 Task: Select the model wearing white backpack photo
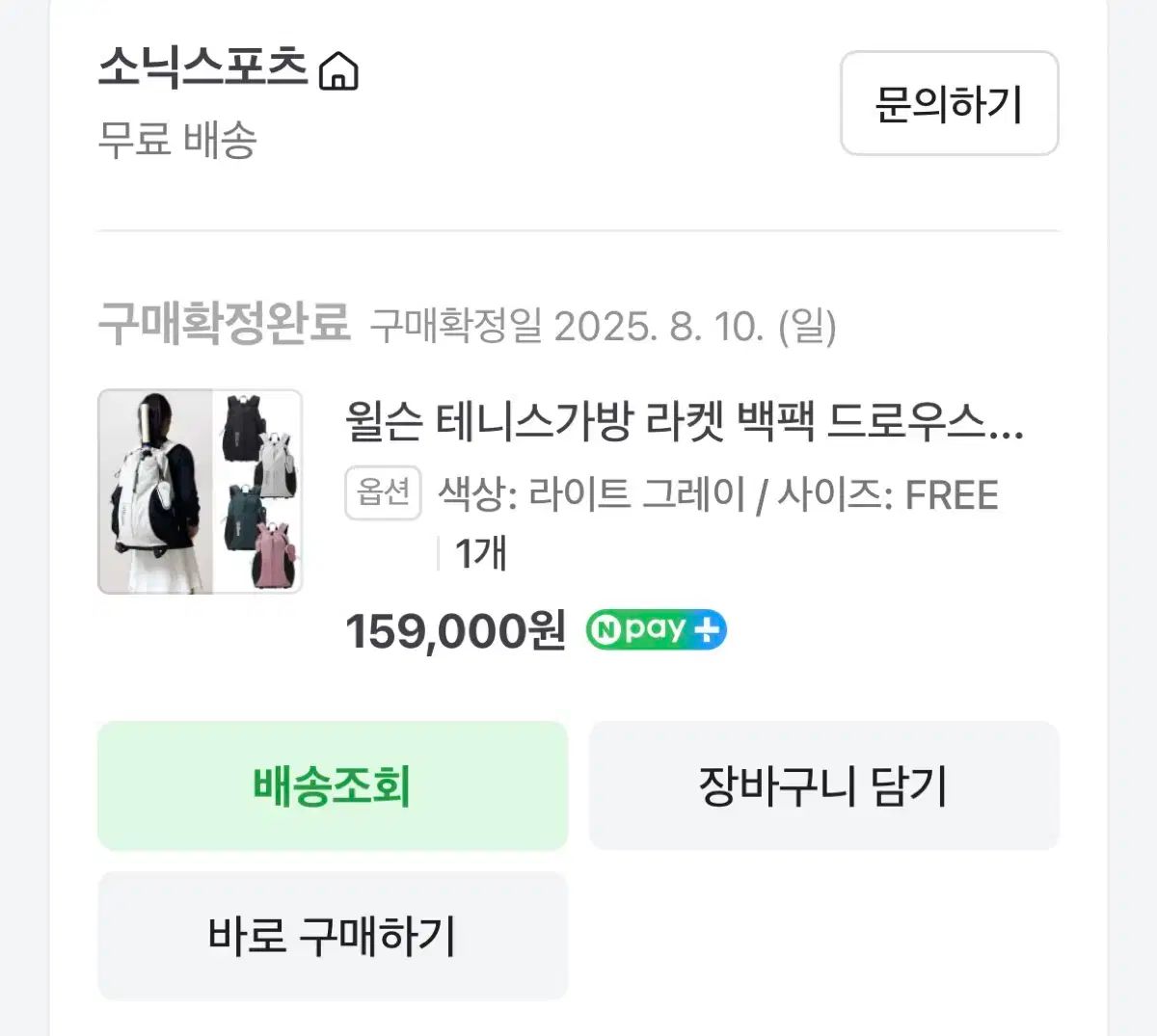[x=154, y=491]
